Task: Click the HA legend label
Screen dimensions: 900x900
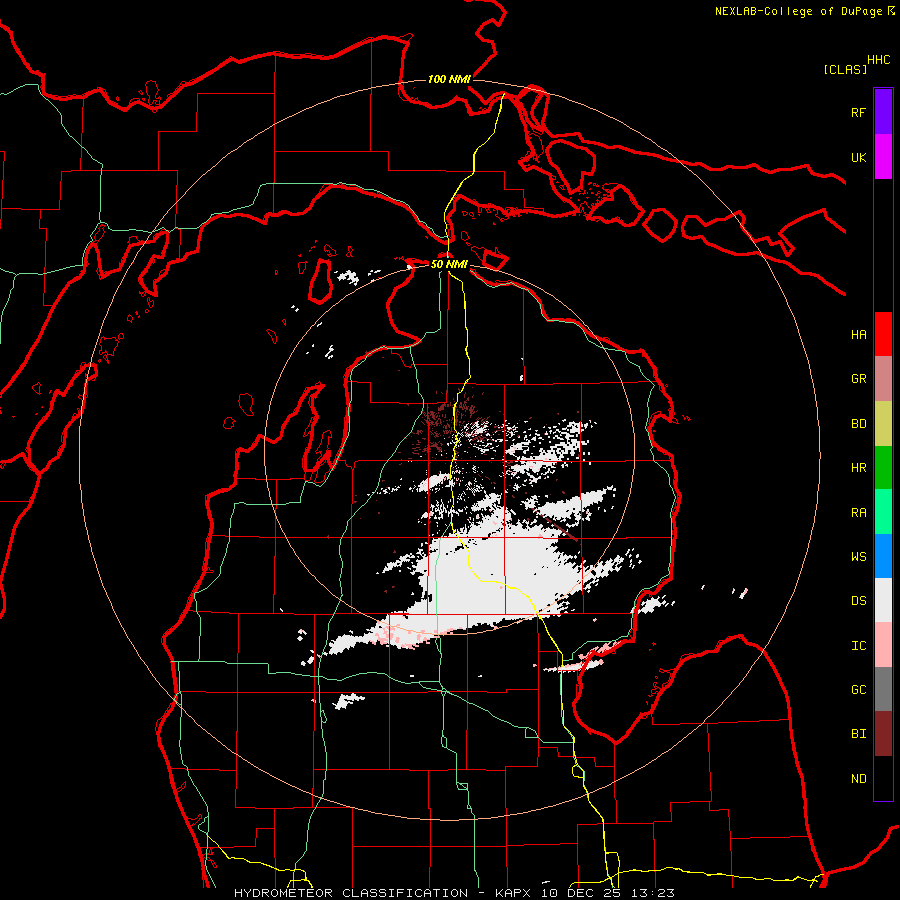Action: click(858, 335)
